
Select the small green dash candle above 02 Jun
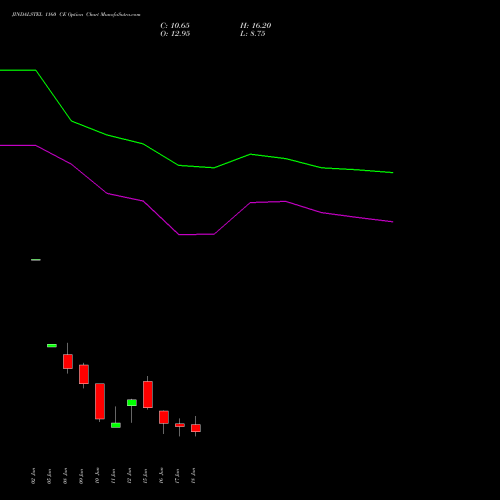pos(36,260)
